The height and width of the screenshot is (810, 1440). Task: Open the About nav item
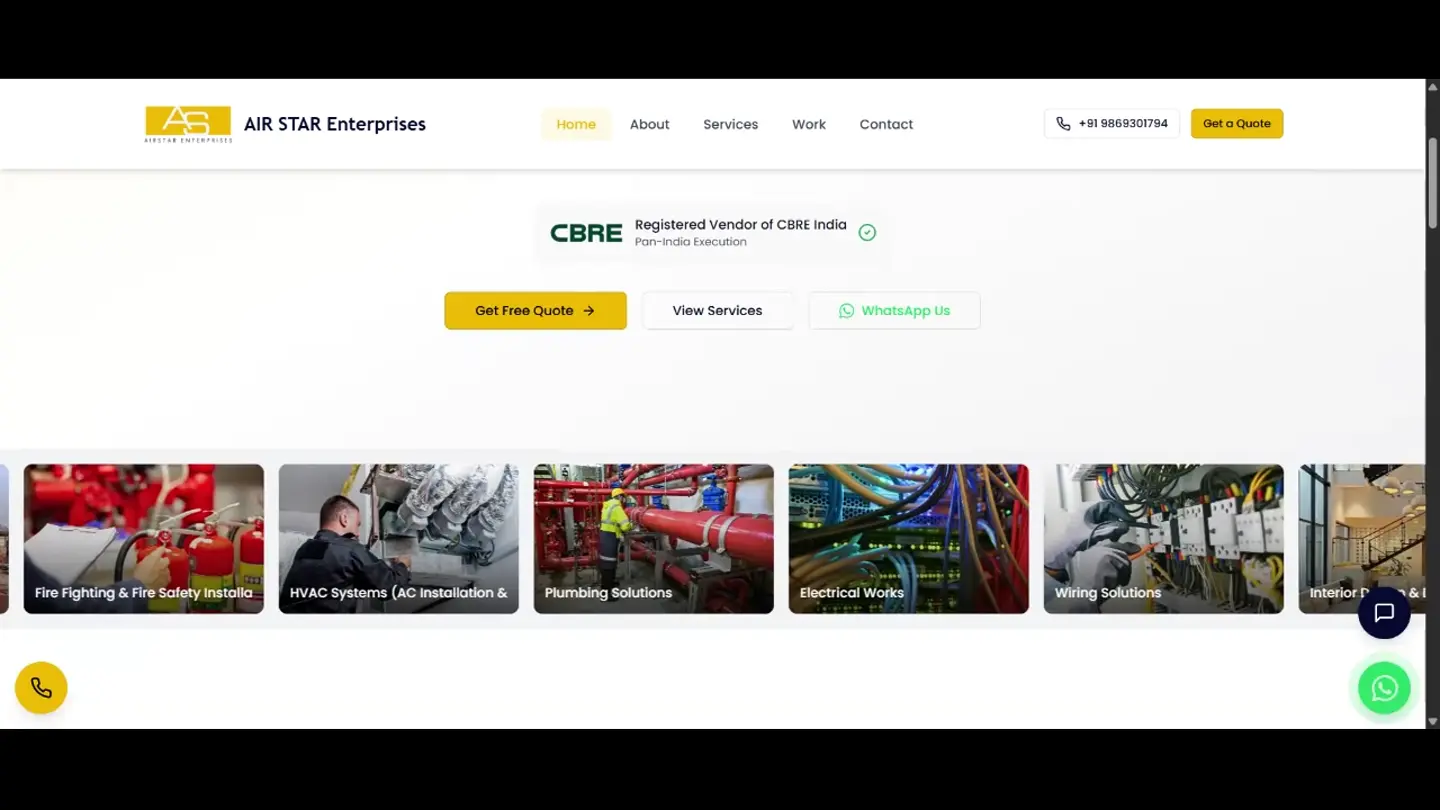tap(649, 124)
